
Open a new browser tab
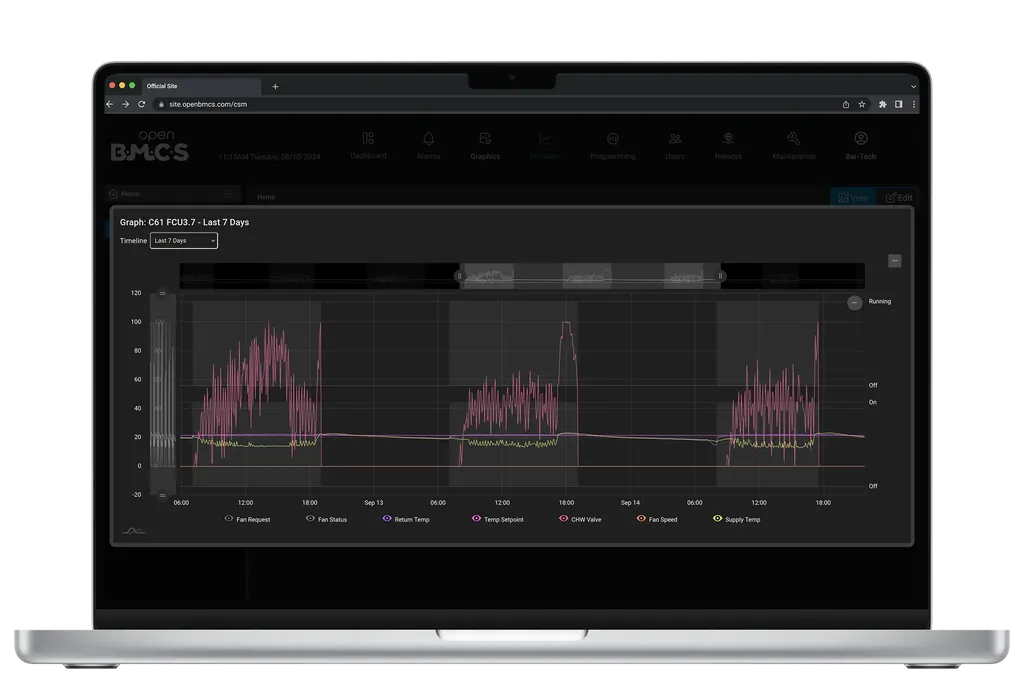click(276, 86)
